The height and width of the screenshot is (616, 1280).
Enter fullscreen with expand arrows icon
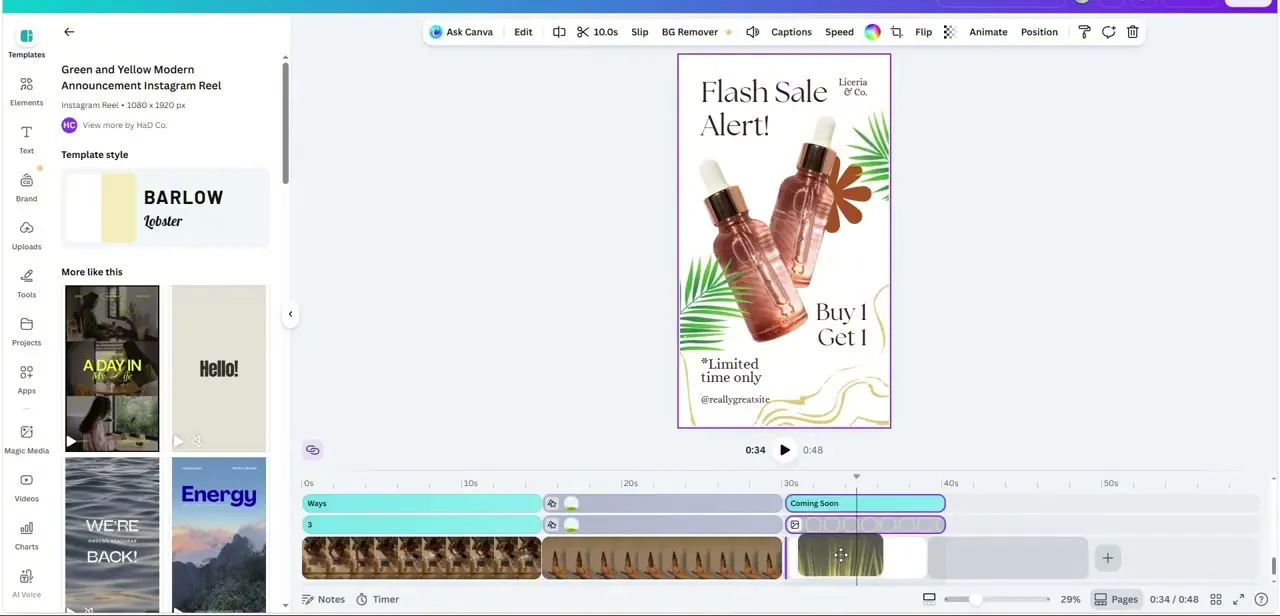1239,599
